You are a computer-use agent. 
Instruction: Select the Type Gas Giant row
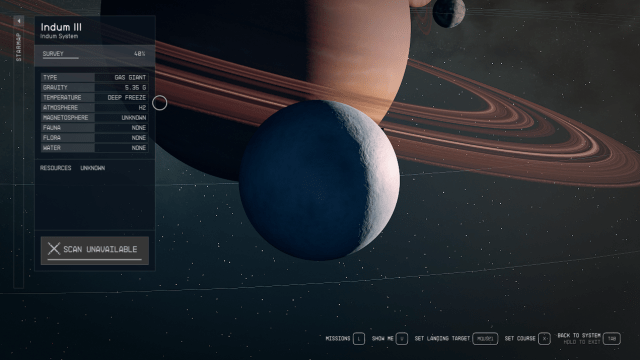click(95, 77)
